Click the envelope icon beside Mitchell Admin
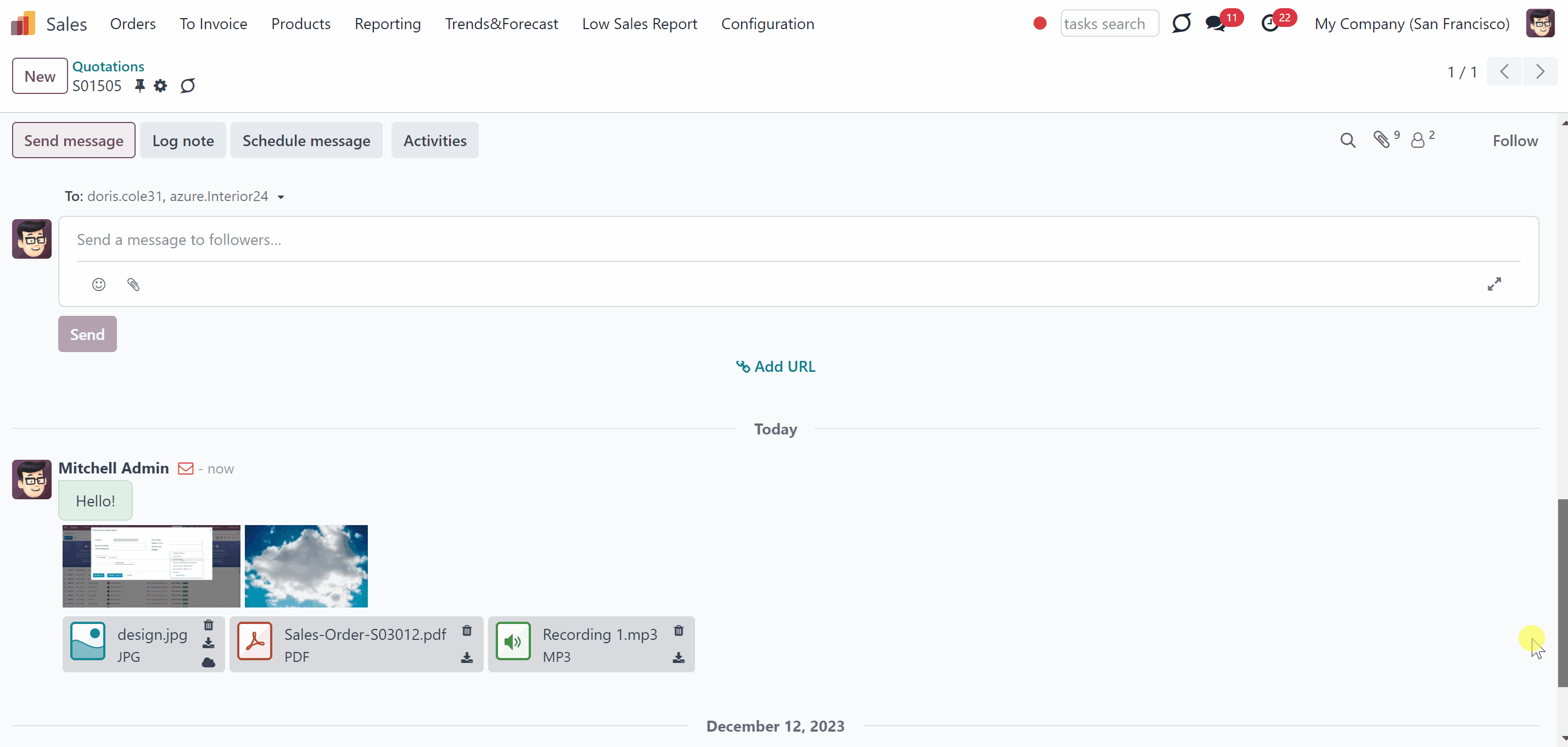This screenshot has height=747, width=1568. (x=186, y=468)
